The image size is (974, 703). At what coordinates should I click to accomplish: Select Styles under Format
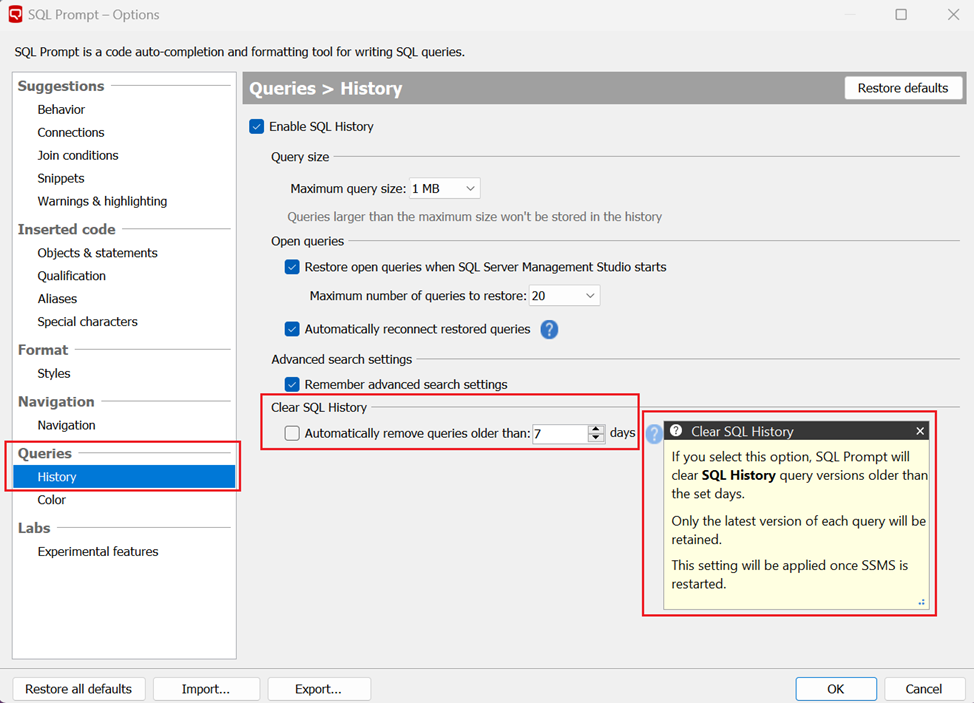click(54, 373)
